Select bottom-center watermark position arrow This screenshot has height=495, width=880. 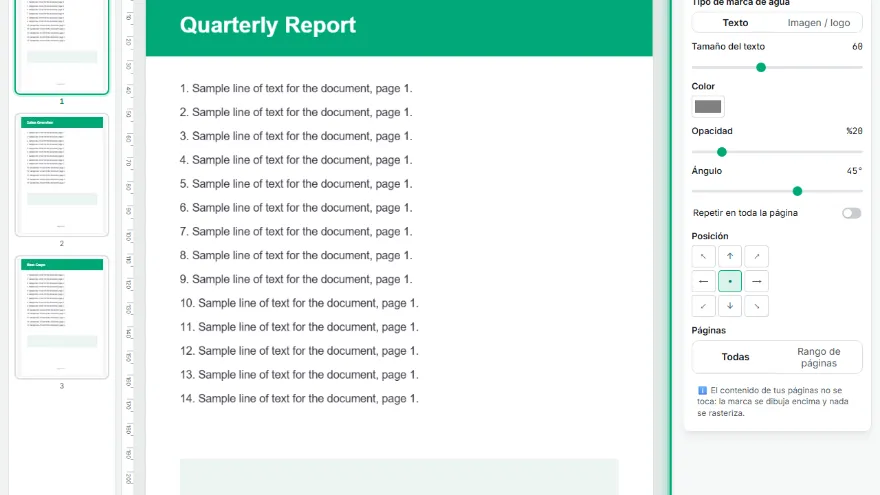(x=730, y=306)
